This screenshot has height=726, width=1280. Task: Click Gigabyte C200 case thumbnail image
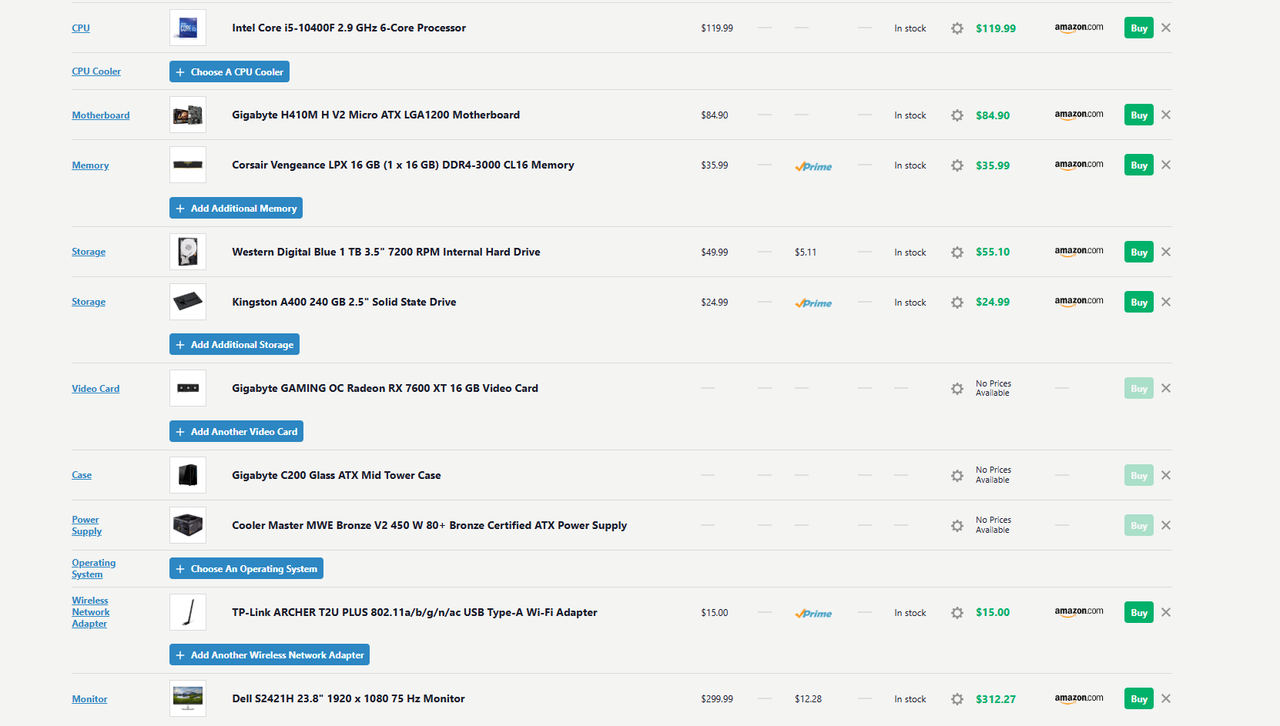(x=188, y=475)
